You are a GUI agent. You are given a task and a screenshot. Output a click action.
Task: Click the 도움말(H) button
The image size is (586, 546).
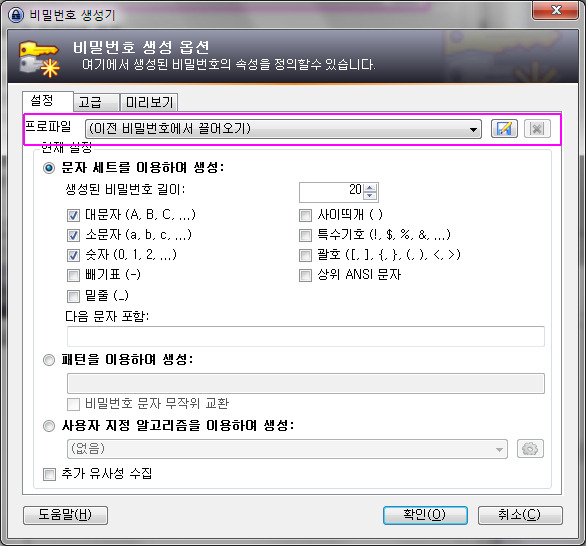click(65, 515)
